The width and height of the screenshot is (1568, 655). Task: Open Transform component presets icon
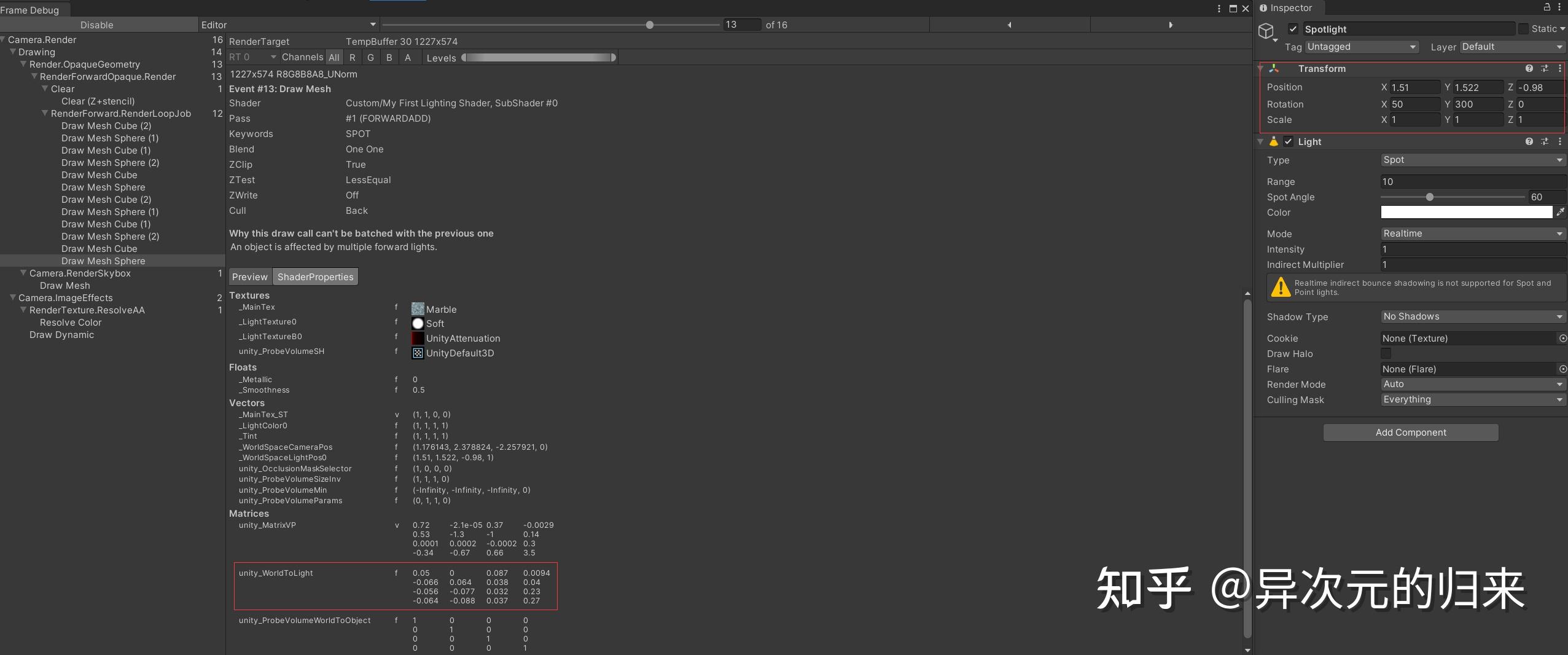pyautogui.click(x=1545, y=68)
